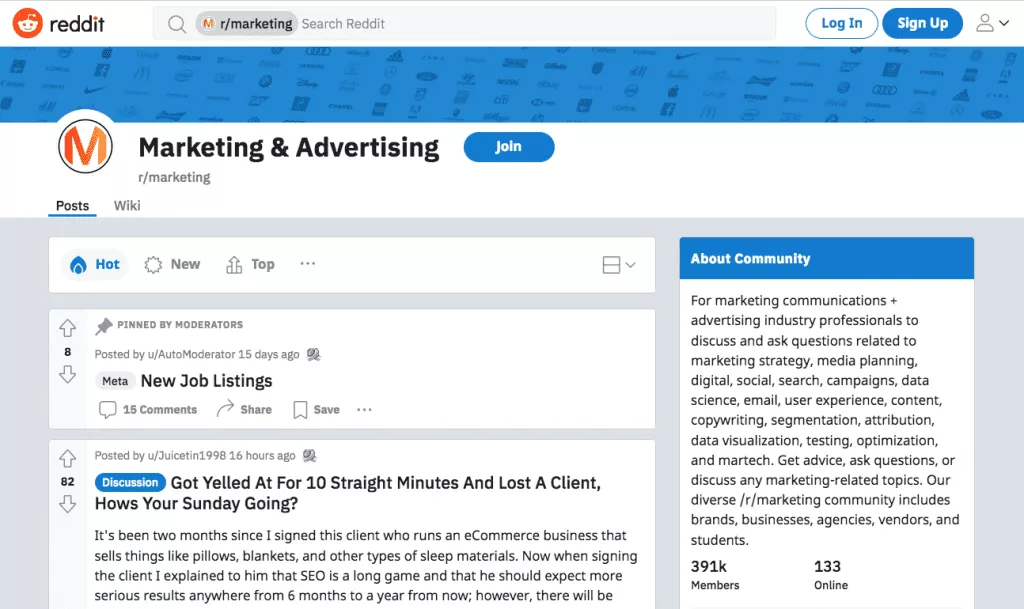
Task: Click the award icon next to AutoModerator post
Action: coord(313,354)
